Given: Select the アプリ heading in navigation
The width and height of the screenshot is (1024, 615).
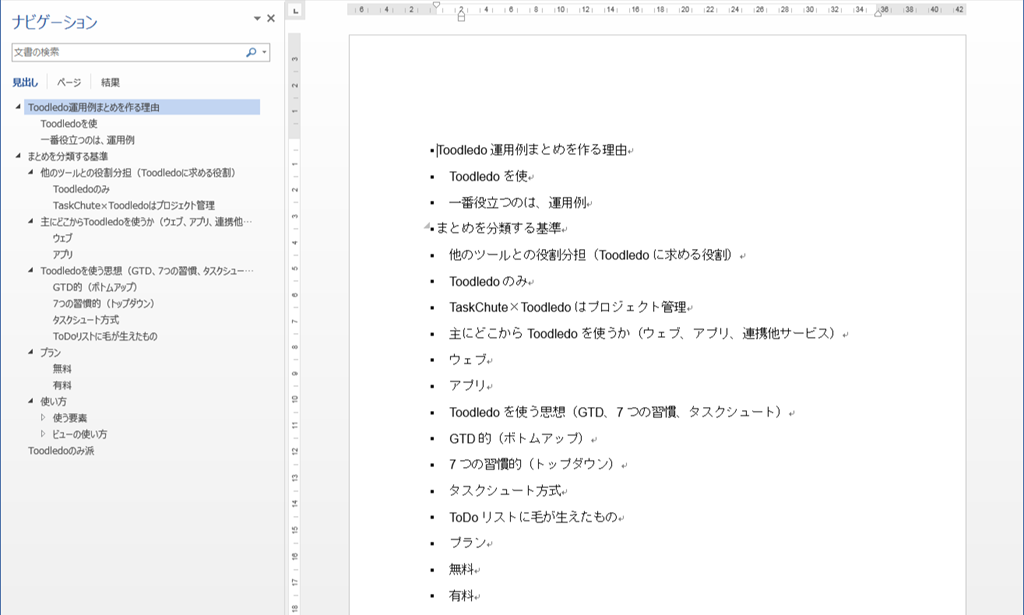Looking at the screenshot, I should [63, 254].
